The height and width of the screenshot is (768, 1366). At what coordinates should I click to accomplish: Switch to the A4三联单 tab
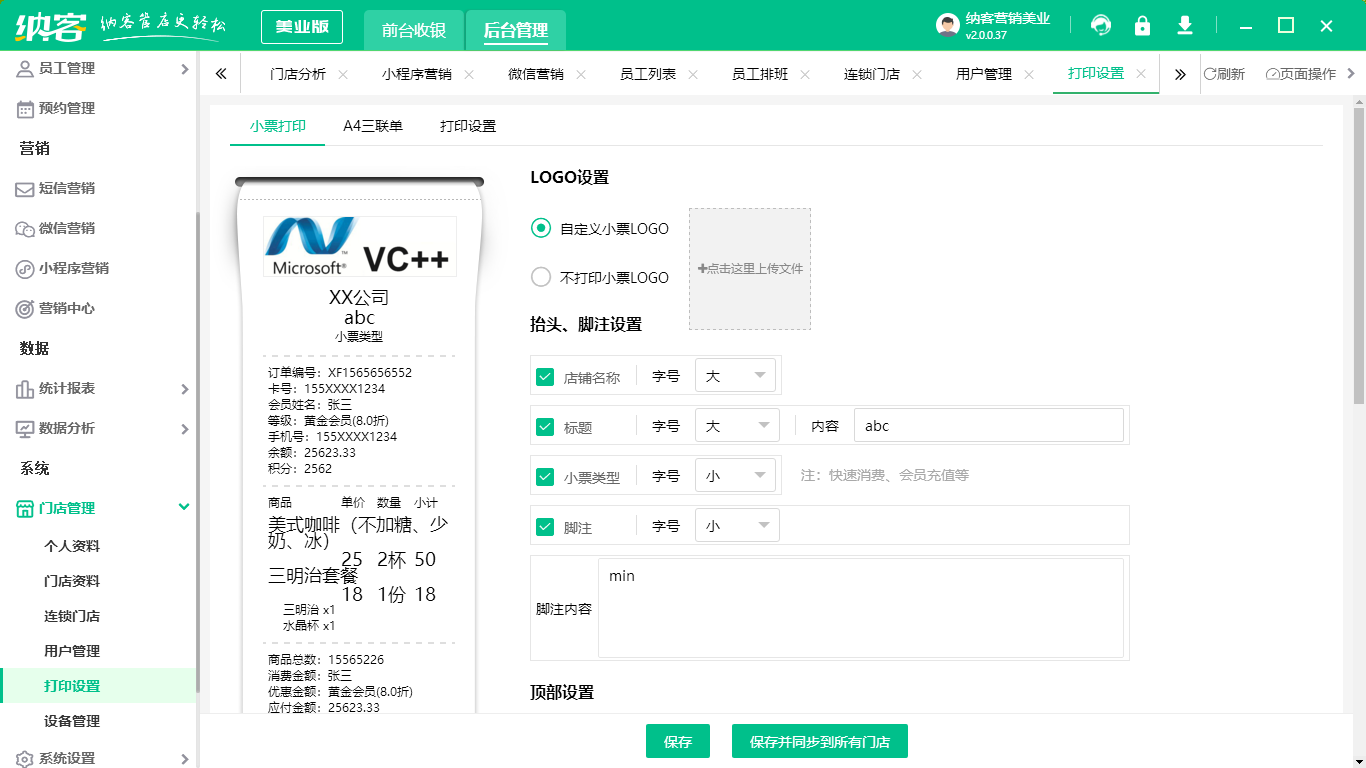(x=374, y=126)
